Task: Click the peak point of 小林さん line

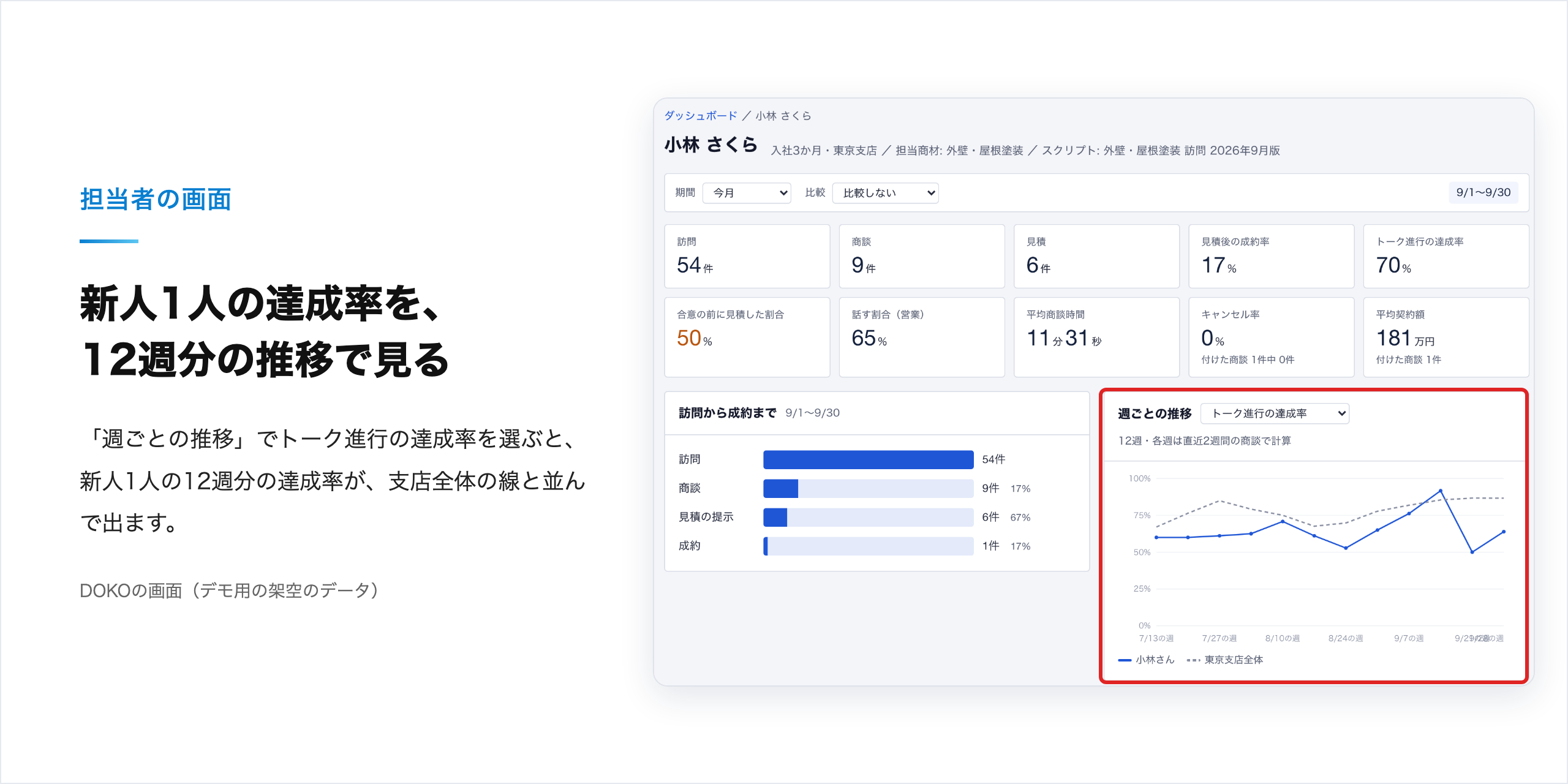Action: click(1441, 491)
